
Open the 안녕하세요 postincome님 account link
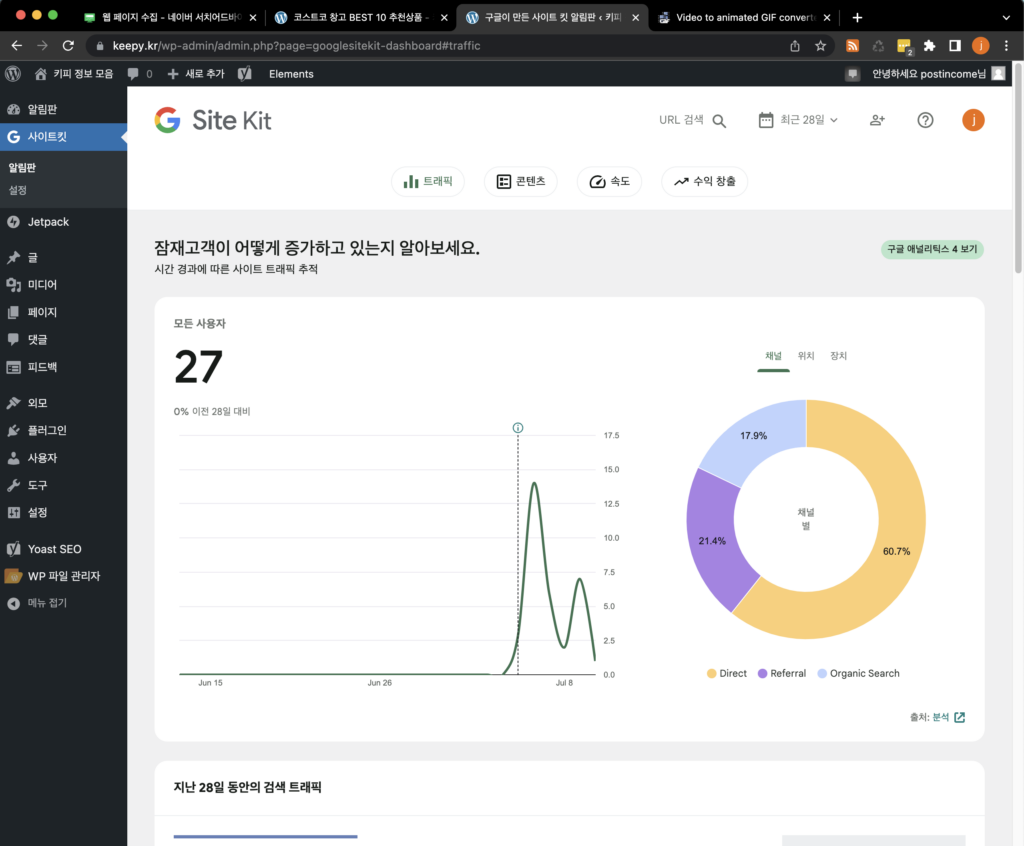point(938,74)
